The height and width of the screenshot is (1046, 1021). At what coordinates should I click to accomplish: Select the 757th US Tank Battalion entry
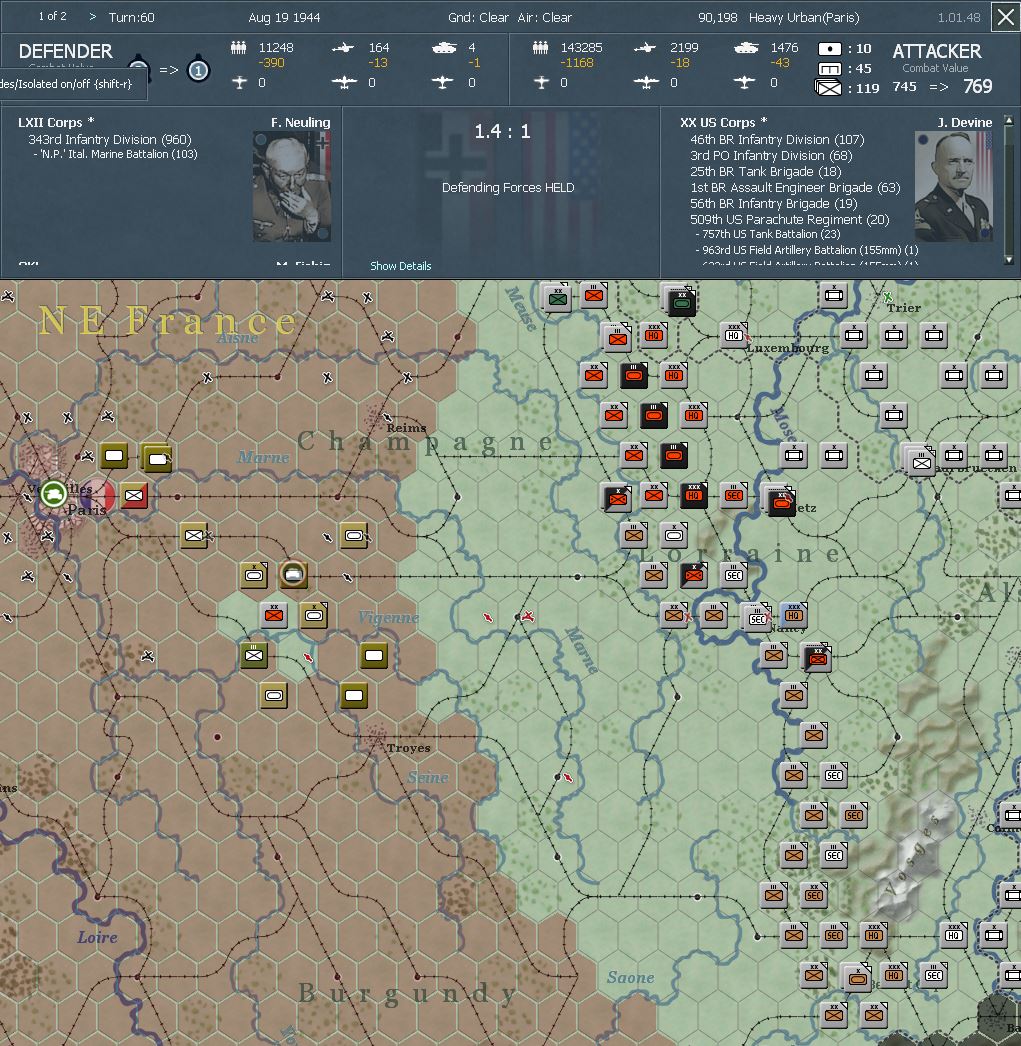pyautogui.click(x=768, y=234)
